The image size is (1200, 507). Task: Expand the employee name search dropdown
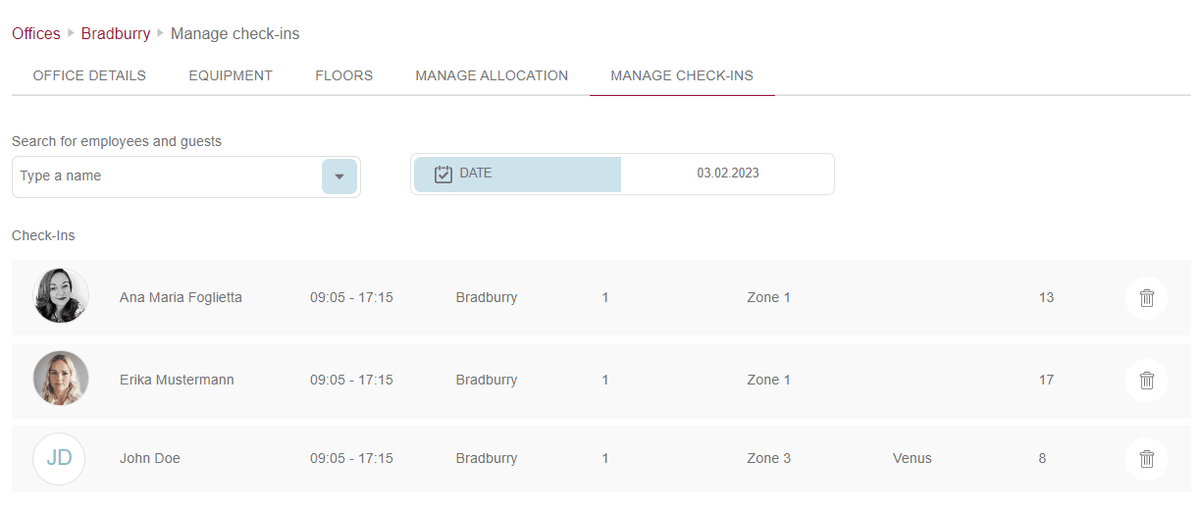339,177
